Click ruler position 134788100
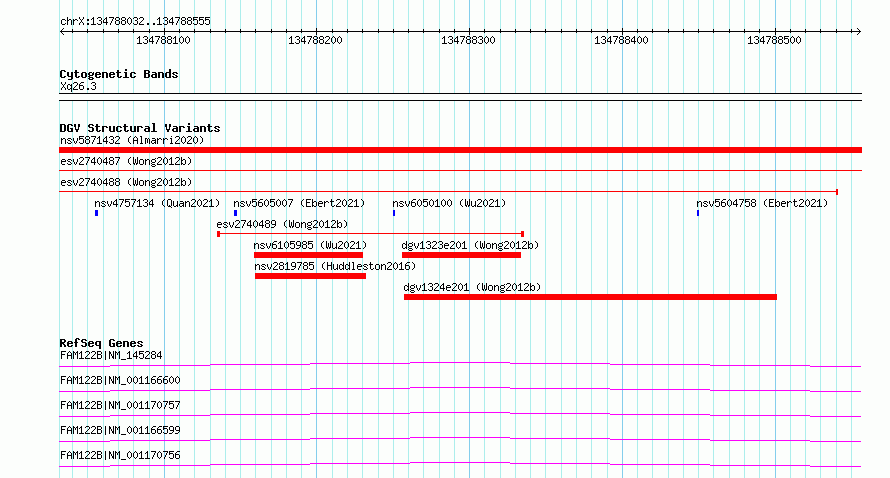The image size is (890, 478). [x=163, y=40]
